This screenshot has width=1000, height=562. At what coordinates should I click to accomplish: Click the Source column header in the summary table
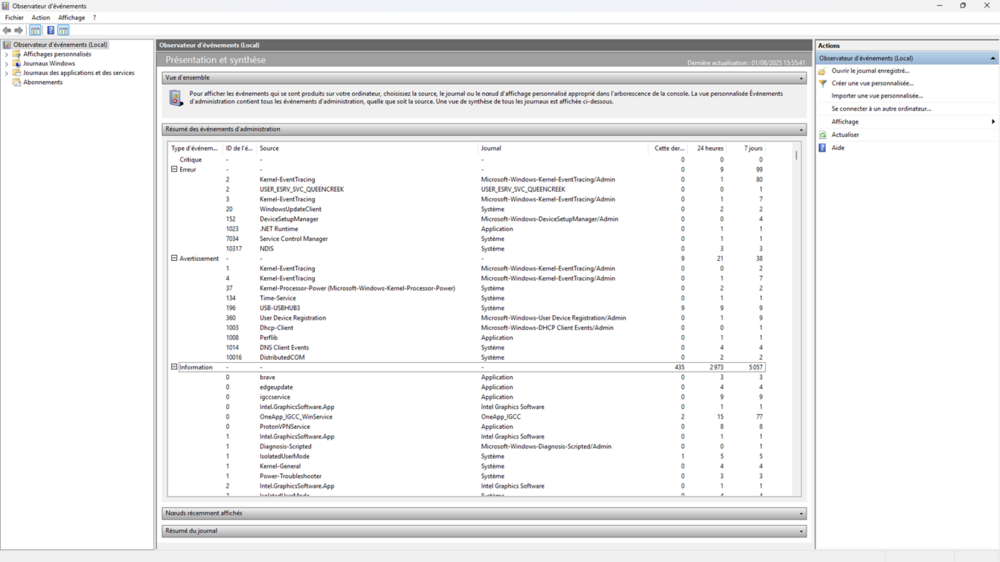(269, 148)
